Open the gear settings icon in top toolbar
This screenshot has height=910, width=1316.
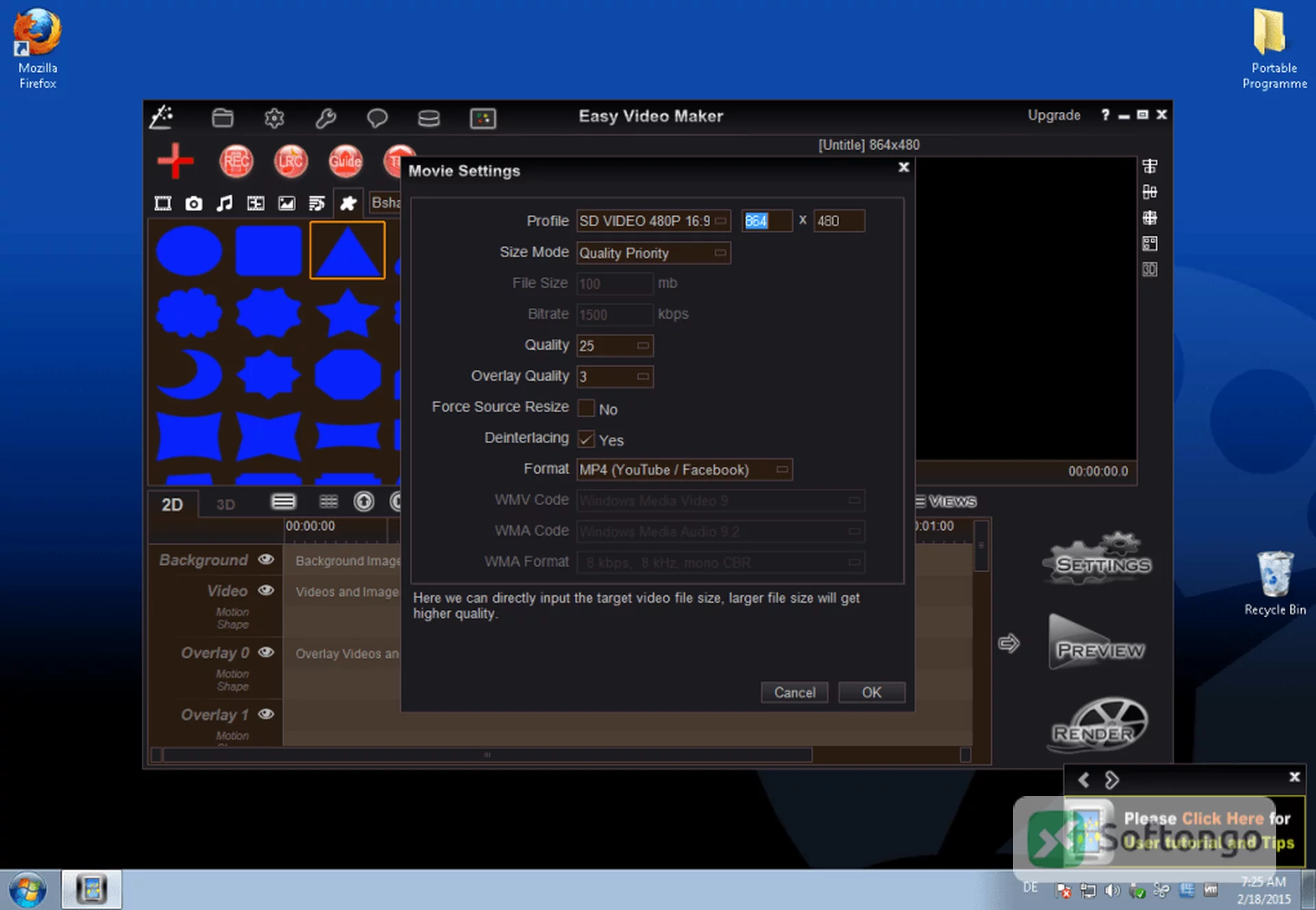pyautogui.click(x=274, y=118)
